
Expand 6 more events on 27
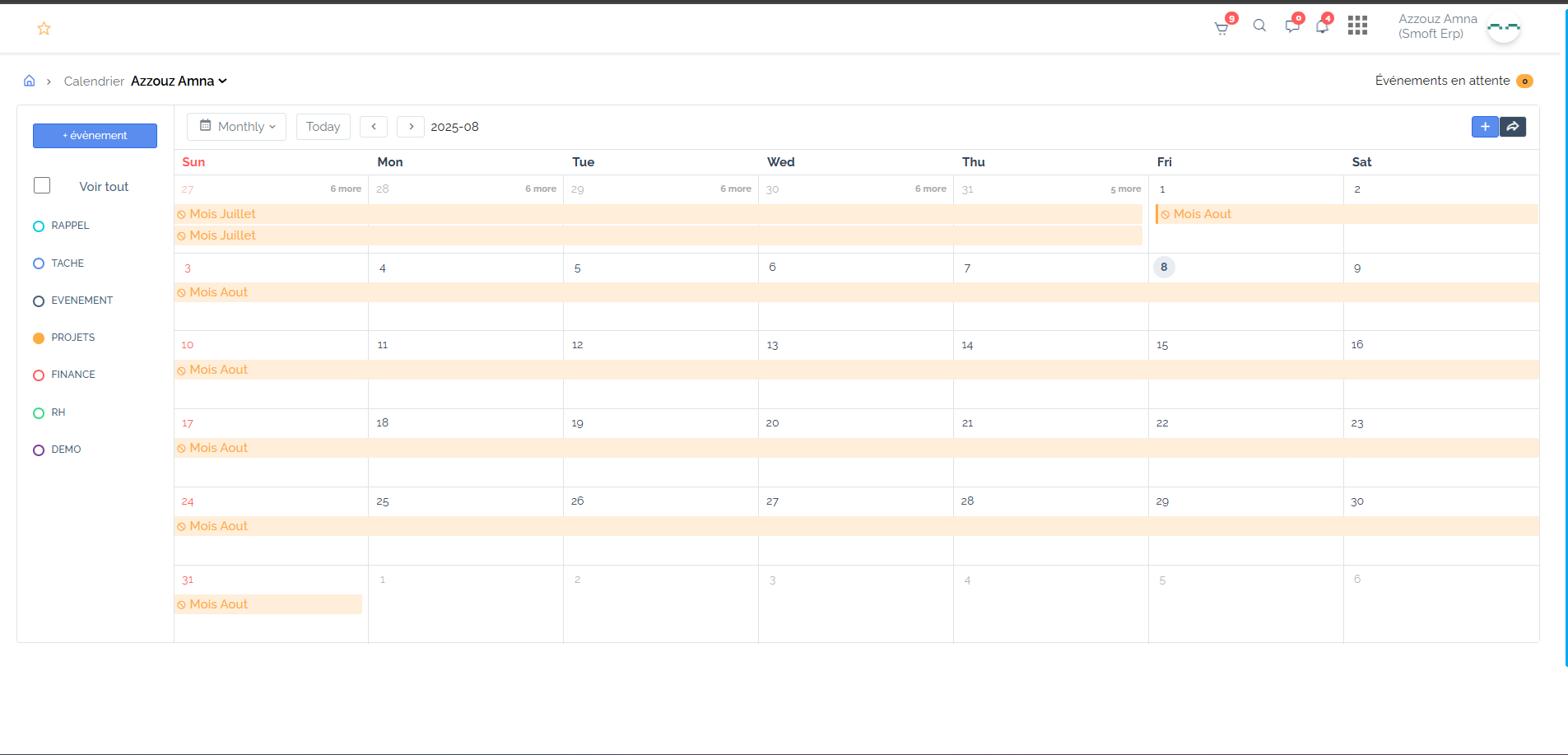point(346,189)
